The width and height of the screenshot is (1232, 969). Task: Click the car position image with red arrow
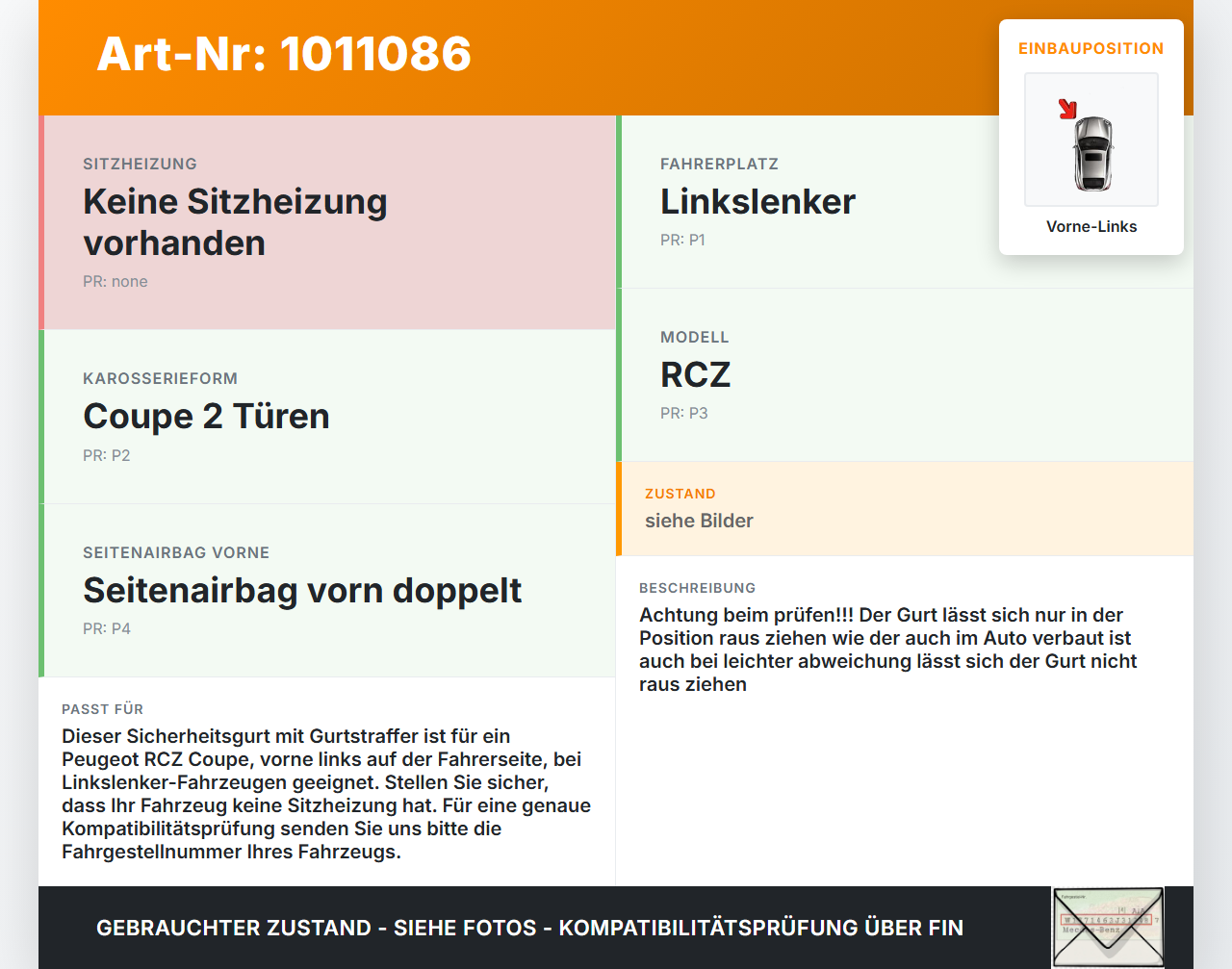tap(1091, 140)
